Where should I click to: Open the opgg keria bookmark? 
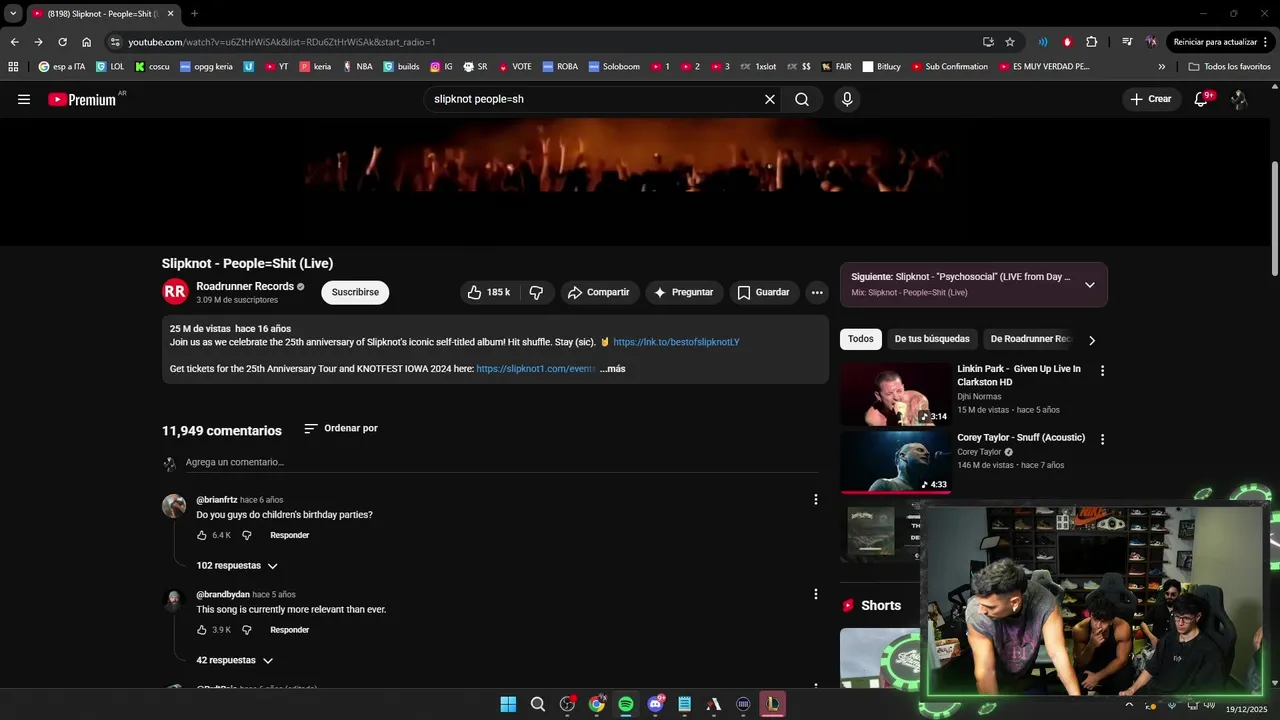click(206, 67)
